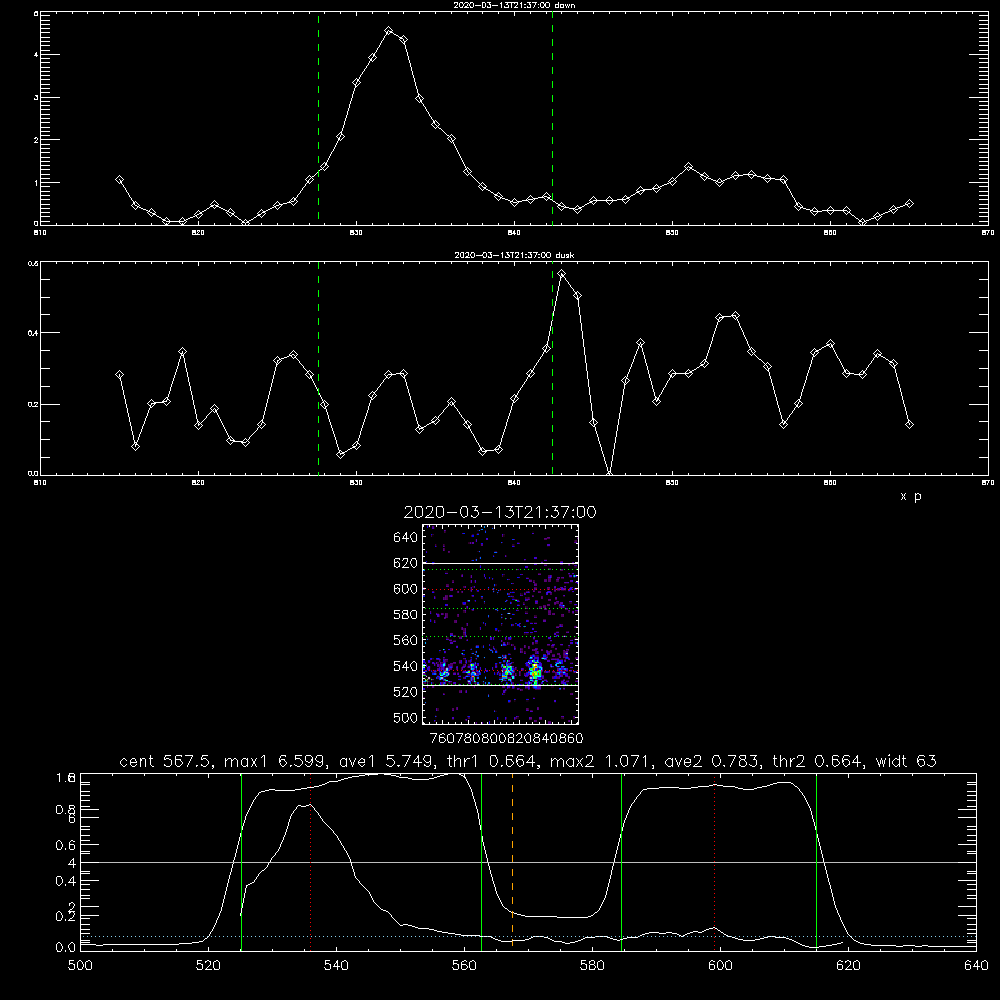Screen dimensions: 1000x1000
Task: Click the upper white horizontal line in heatmap
Action: point(500,563)
